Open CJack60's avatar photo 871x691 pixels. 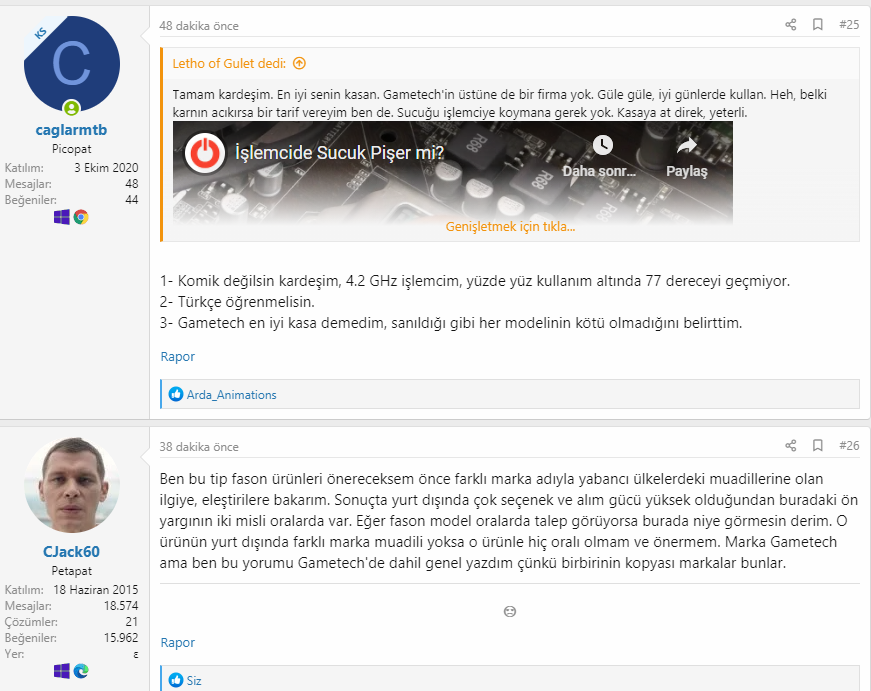pos(72,485)
